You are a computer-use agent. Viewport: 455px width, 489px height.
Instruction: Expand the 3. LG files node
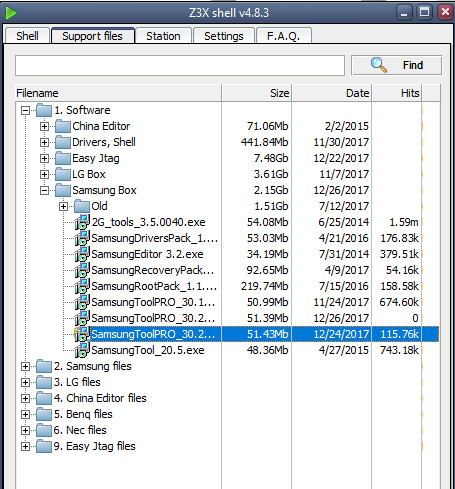click(25, 382)
